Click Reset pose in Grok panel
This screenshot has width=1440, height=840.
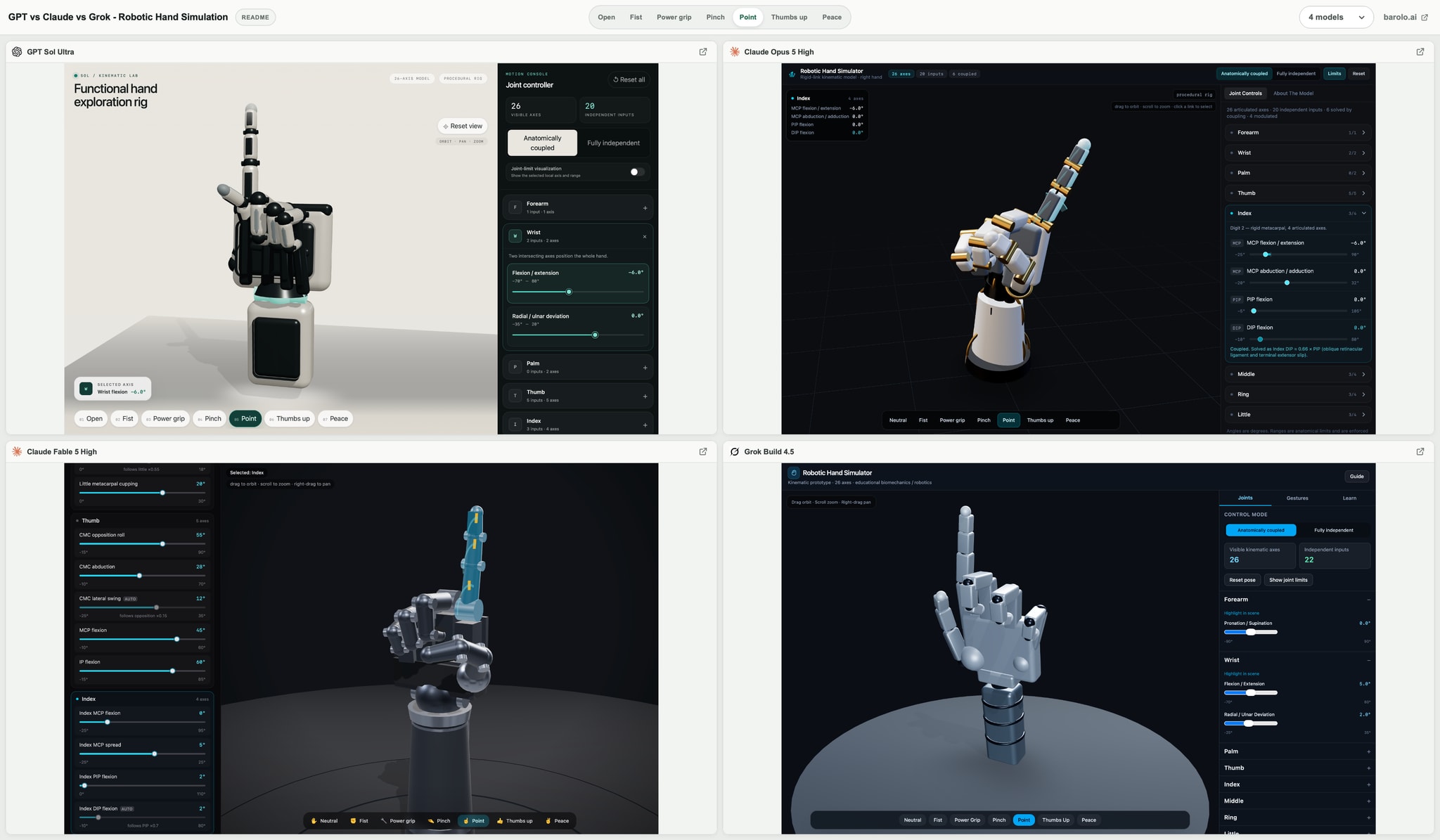click(x=1242, y=580)
